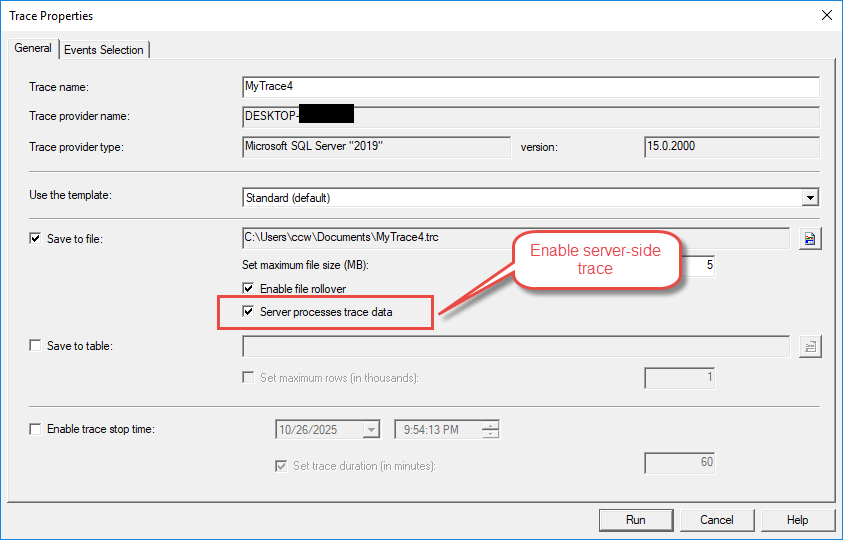Screen dimensions: 843x540
Task: Check Enable trace stop time
Action: click(35, 429)
